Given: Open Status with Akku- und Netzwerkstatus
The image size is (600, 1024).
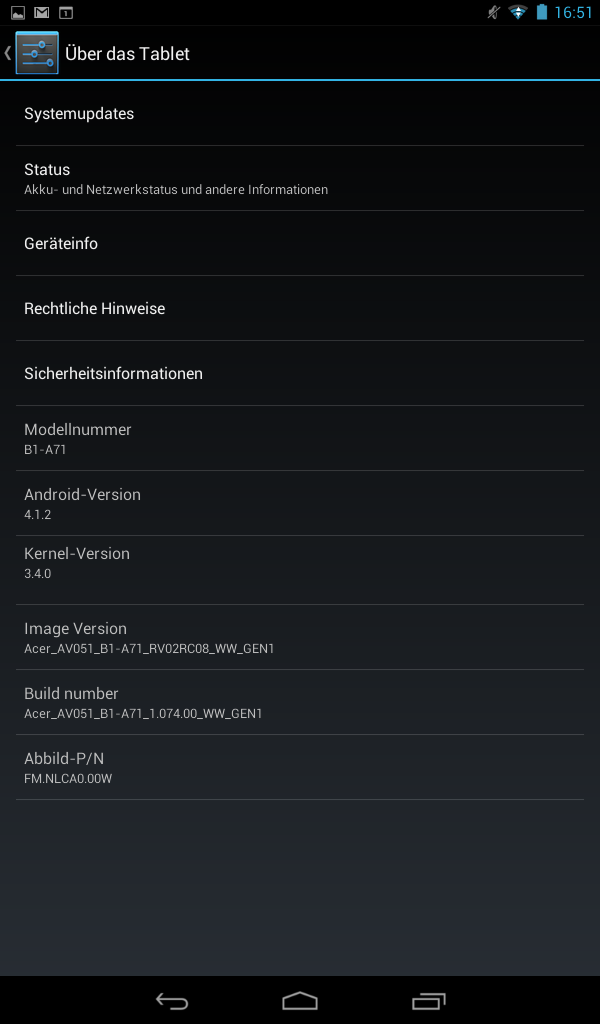Looking at the screenshot, I should click(x=300, y=178).
